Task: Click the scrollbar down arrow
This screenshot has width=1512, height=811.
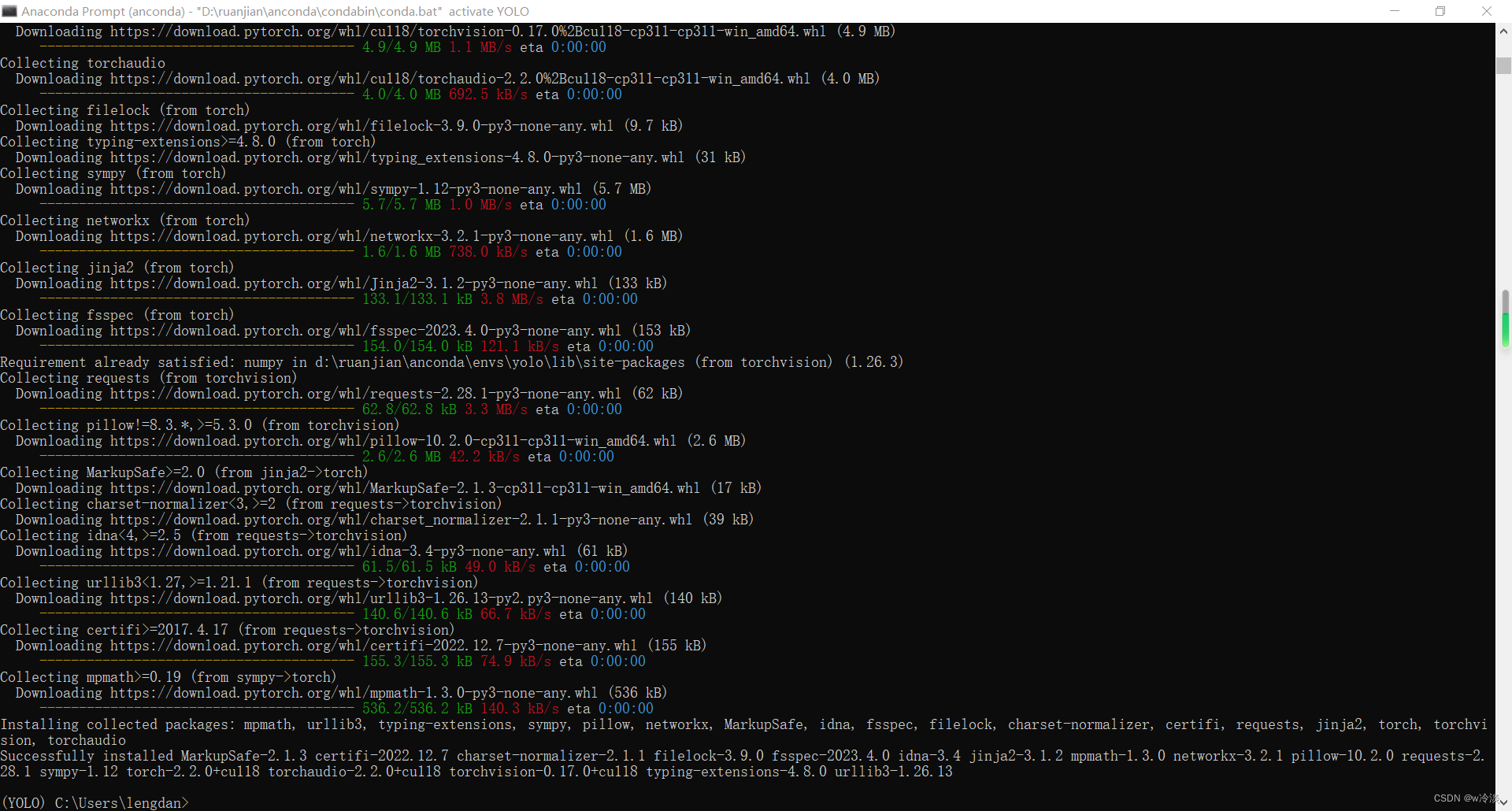Action: pyautogui.click(x=1503, y=802)
